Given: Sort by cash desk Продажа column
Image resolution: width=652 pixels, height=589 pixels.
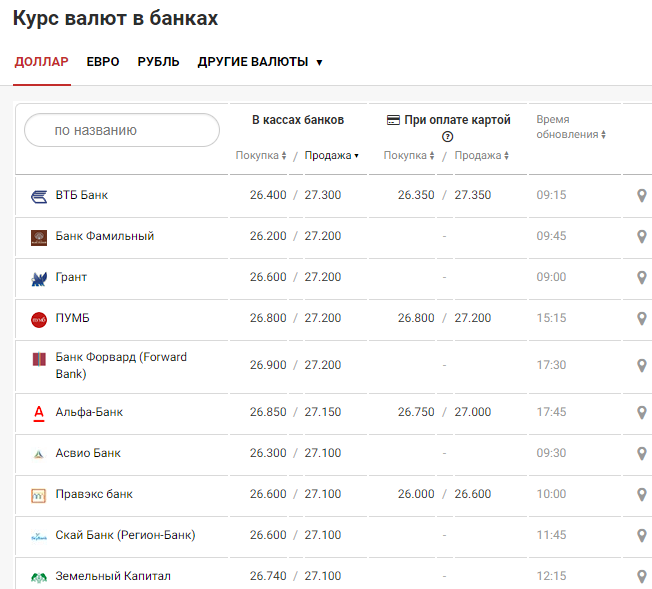Looking at the screenshot, I should (332, 156).
